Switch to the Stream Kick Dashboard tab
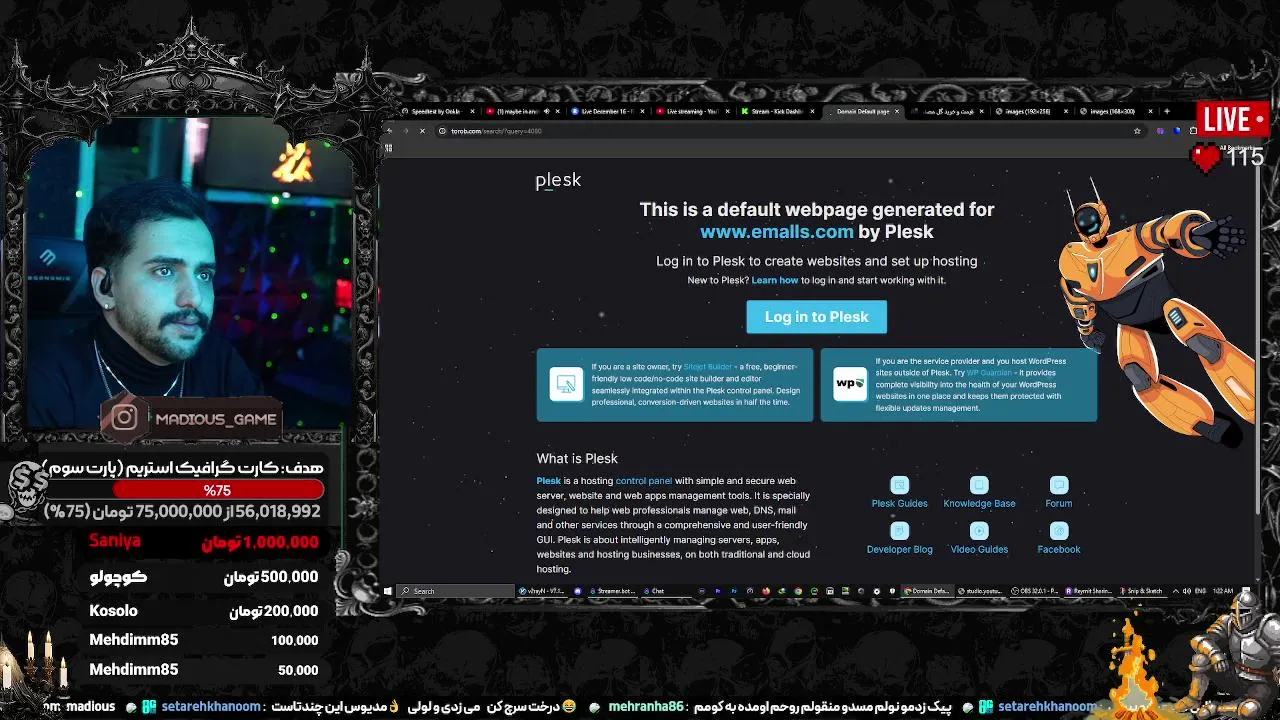This screenshot has height=720, width=1280. 777,111
